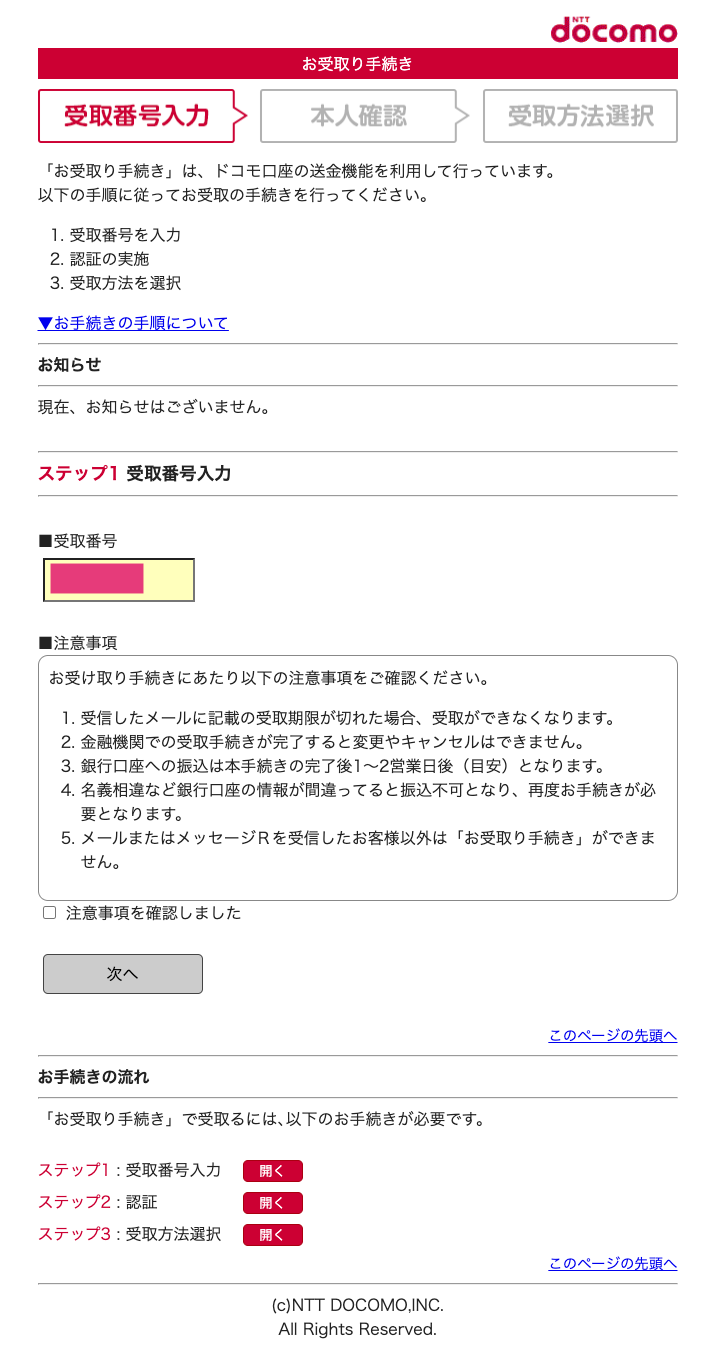Open the ▼お手続きの手順について link
Screen dimensions: 716x1371
click(133, 323)
